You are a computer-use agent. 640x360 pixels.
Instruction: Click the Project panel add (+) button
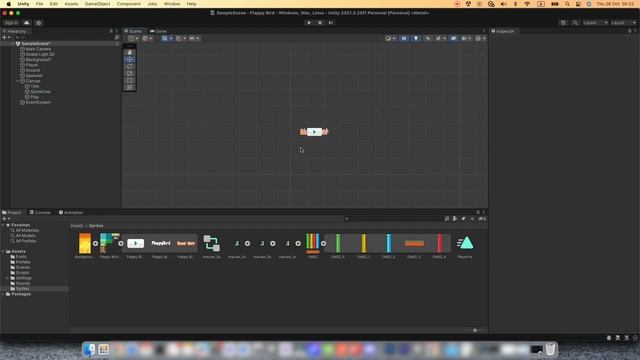point(5,219)
